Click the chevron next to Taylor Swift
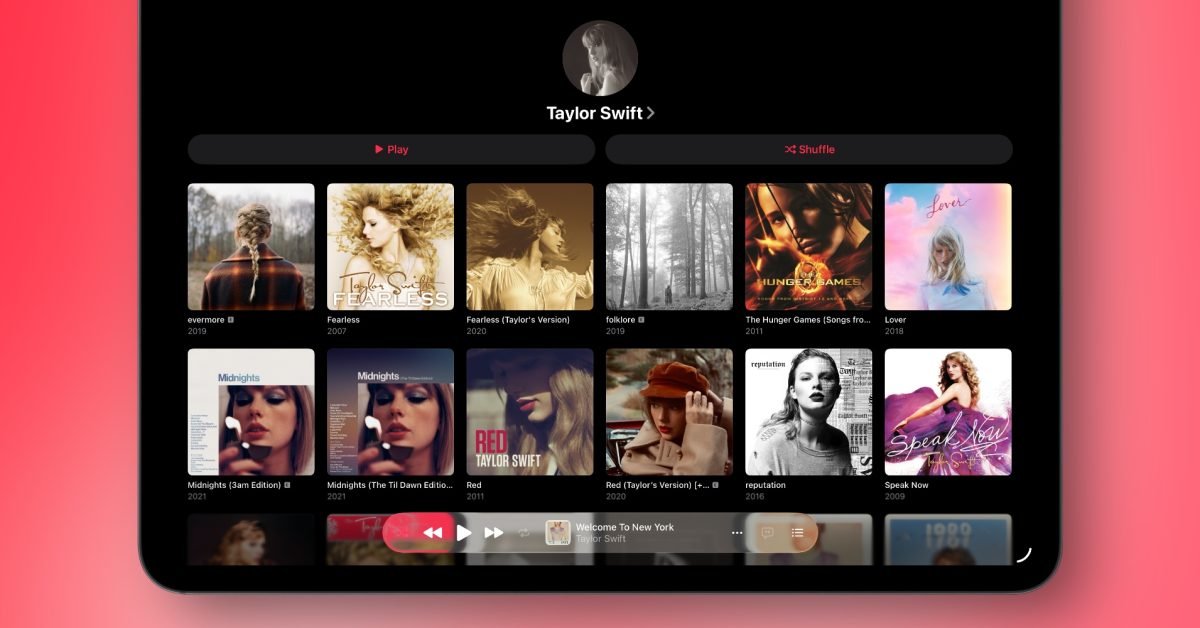This screenshot has width=1200, height=628. pos(651,113)
